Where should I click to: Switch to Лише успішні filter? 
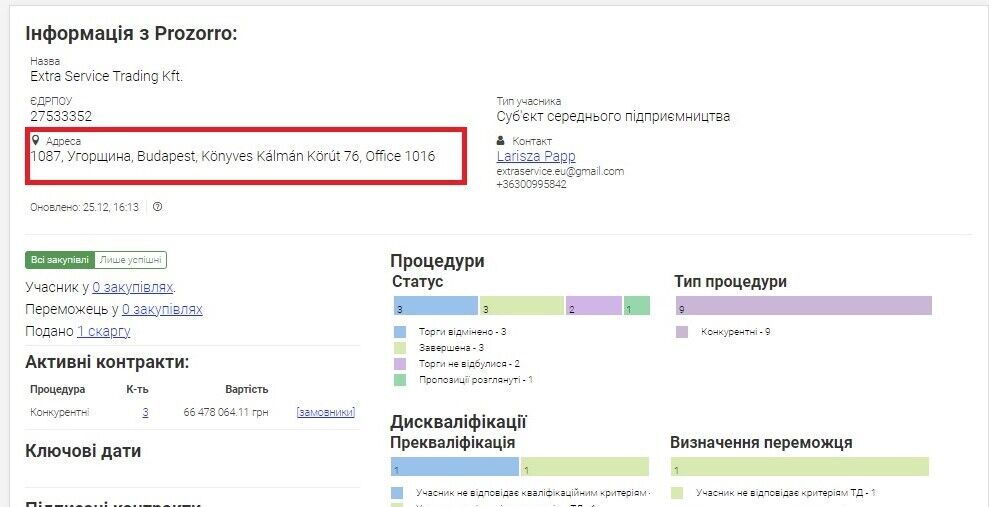click(x=131, y=260)
